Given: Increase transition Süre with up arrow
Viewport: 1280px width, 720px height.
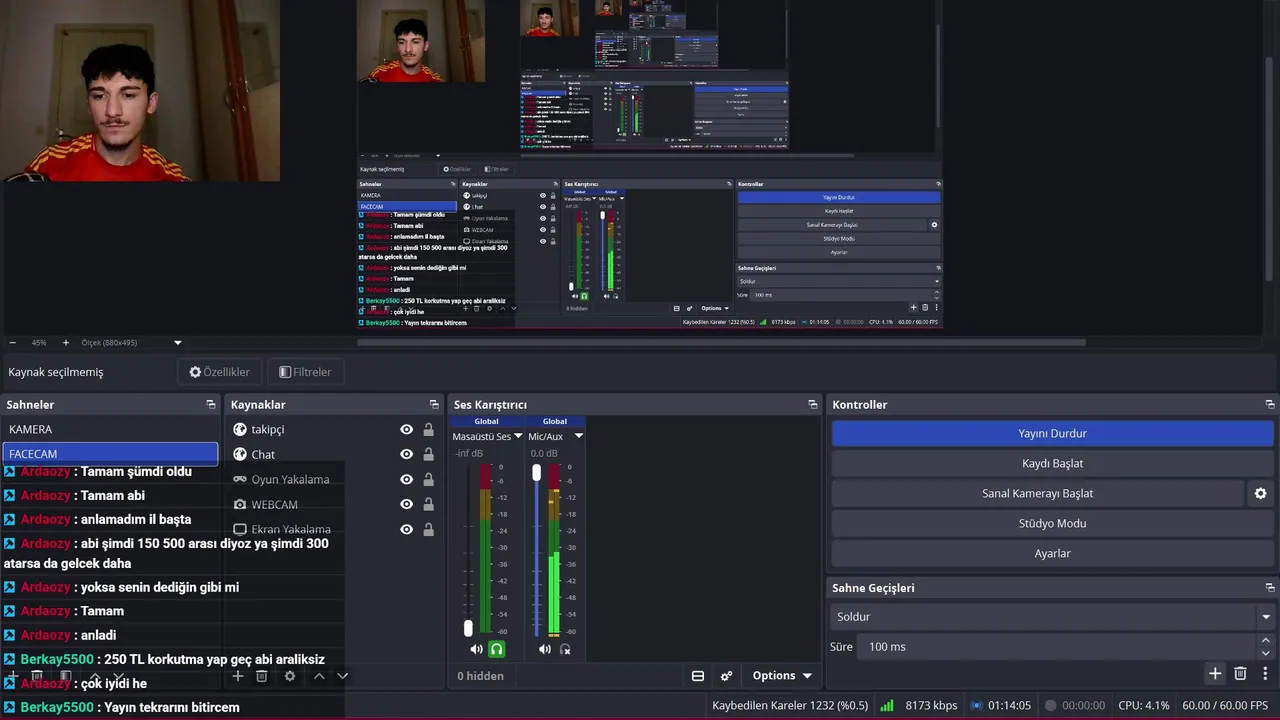Looking at the screenshot, I should click(1266, 641).
